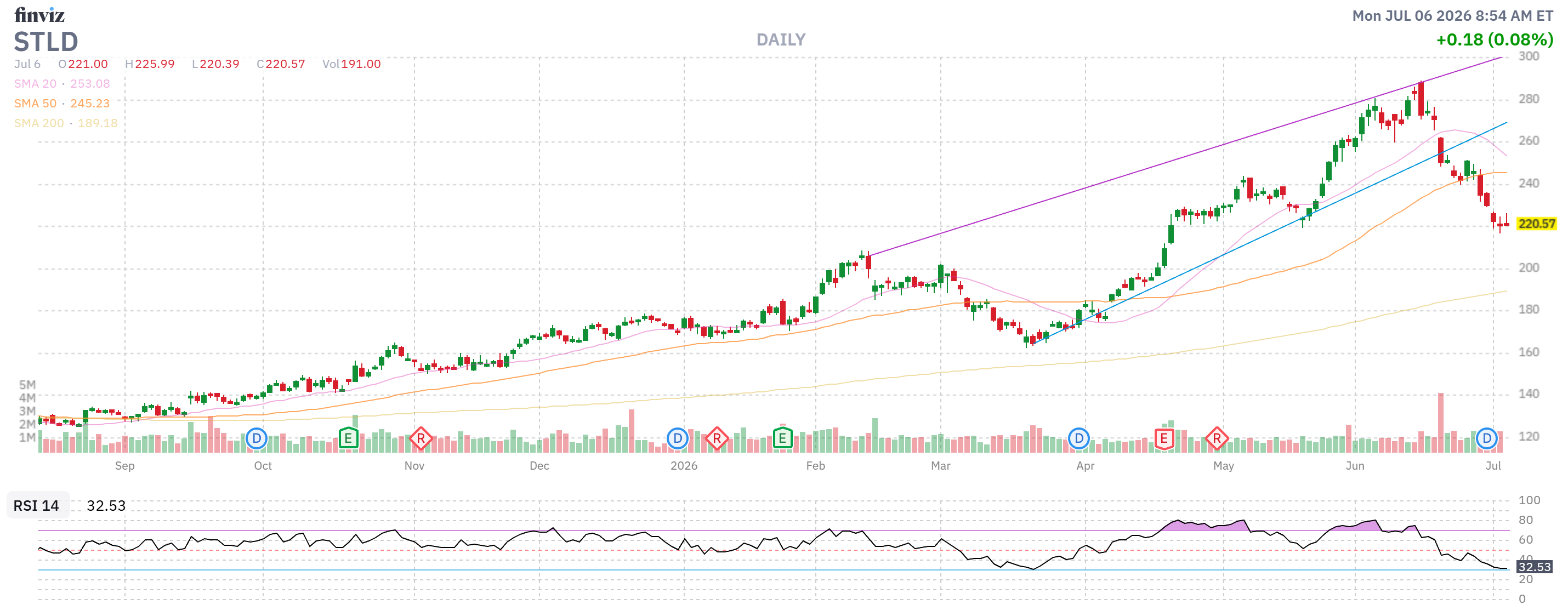
Task: Click the yellow 220.57 price tag
Action: click(1536, 224)
